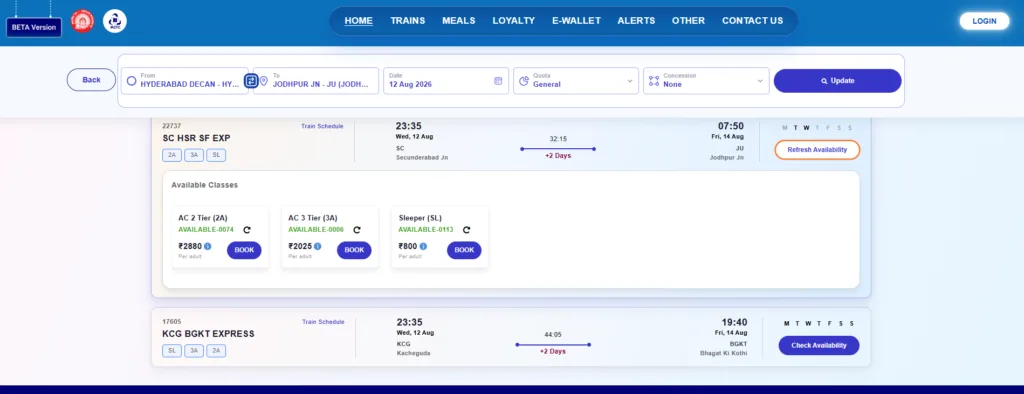Open the LOYALTY menu
The image size is (1024, 394).
pos(513,21)
